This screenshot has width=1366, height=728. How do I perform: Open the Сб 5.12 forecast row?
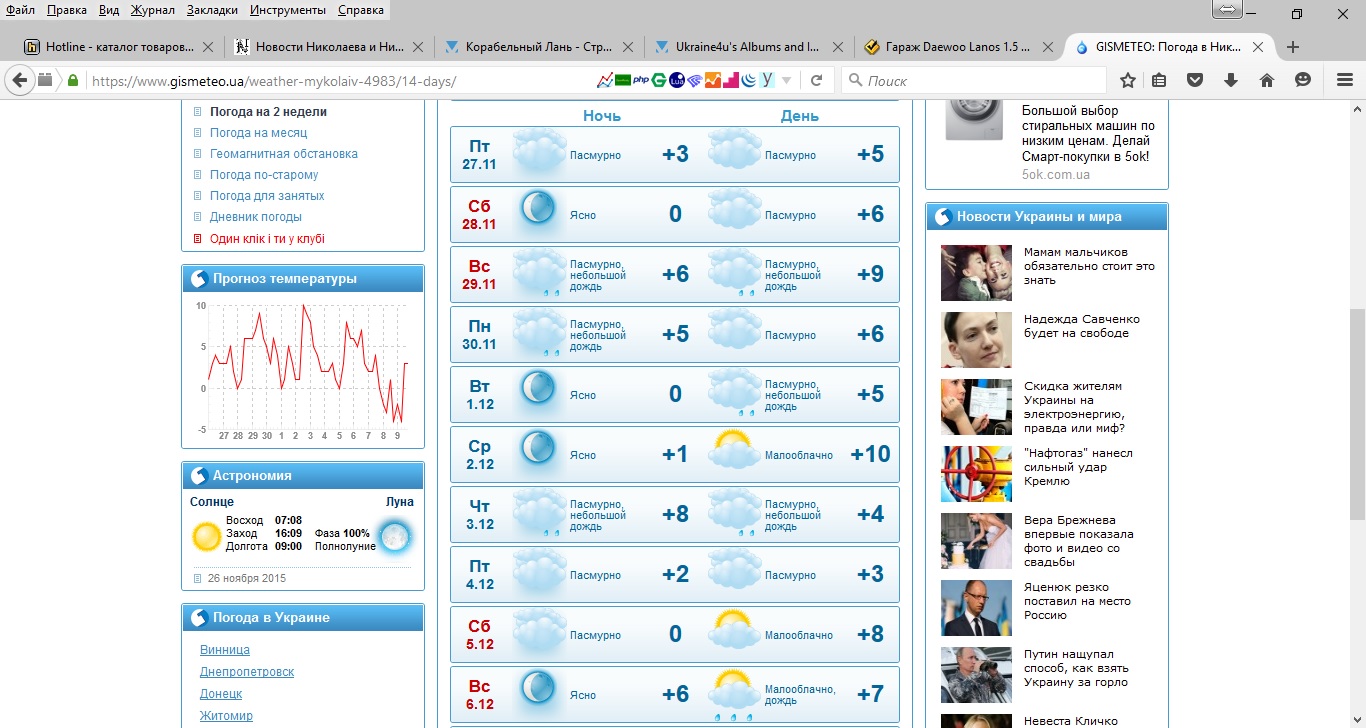tap(675, 635)
